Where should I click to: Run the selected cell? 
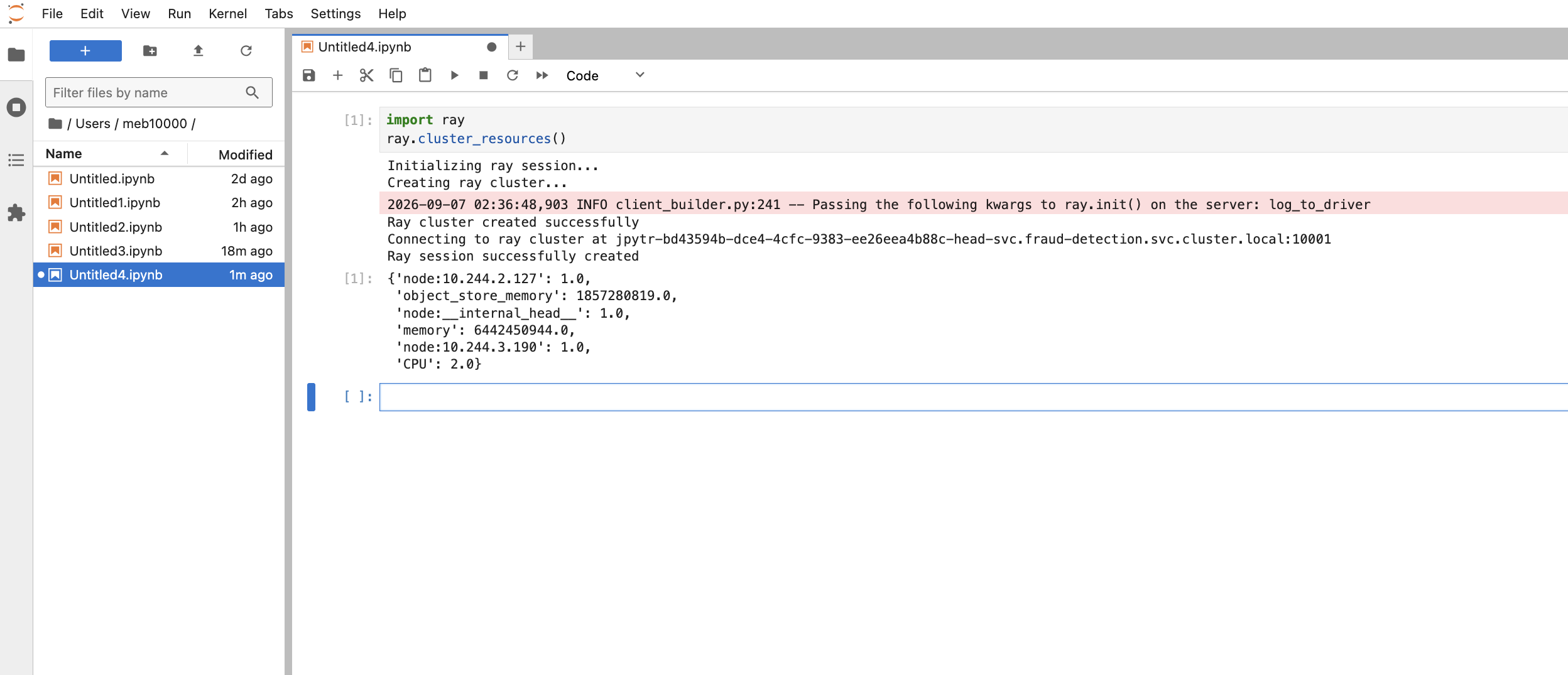click(x=454, y=75)
